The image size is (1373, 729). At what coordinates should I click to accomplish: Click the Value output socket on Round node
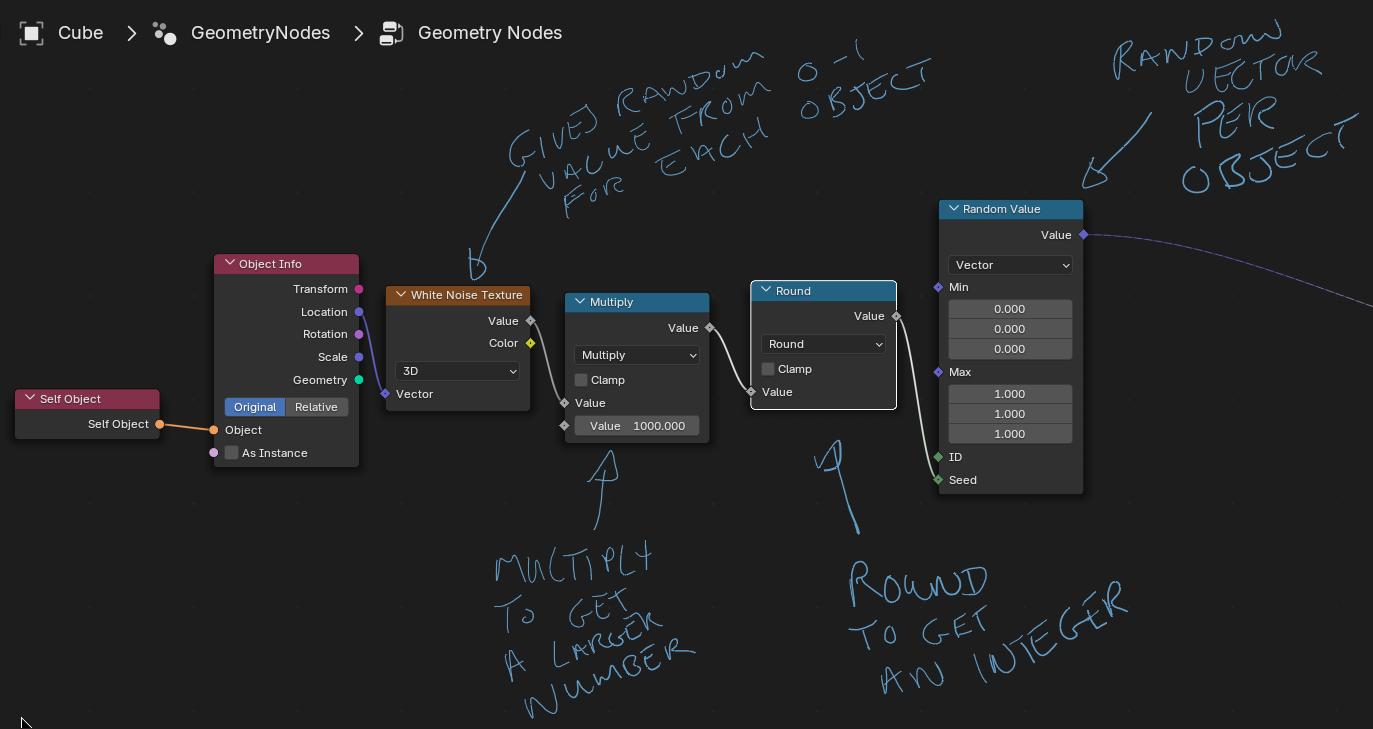point(896,316)
